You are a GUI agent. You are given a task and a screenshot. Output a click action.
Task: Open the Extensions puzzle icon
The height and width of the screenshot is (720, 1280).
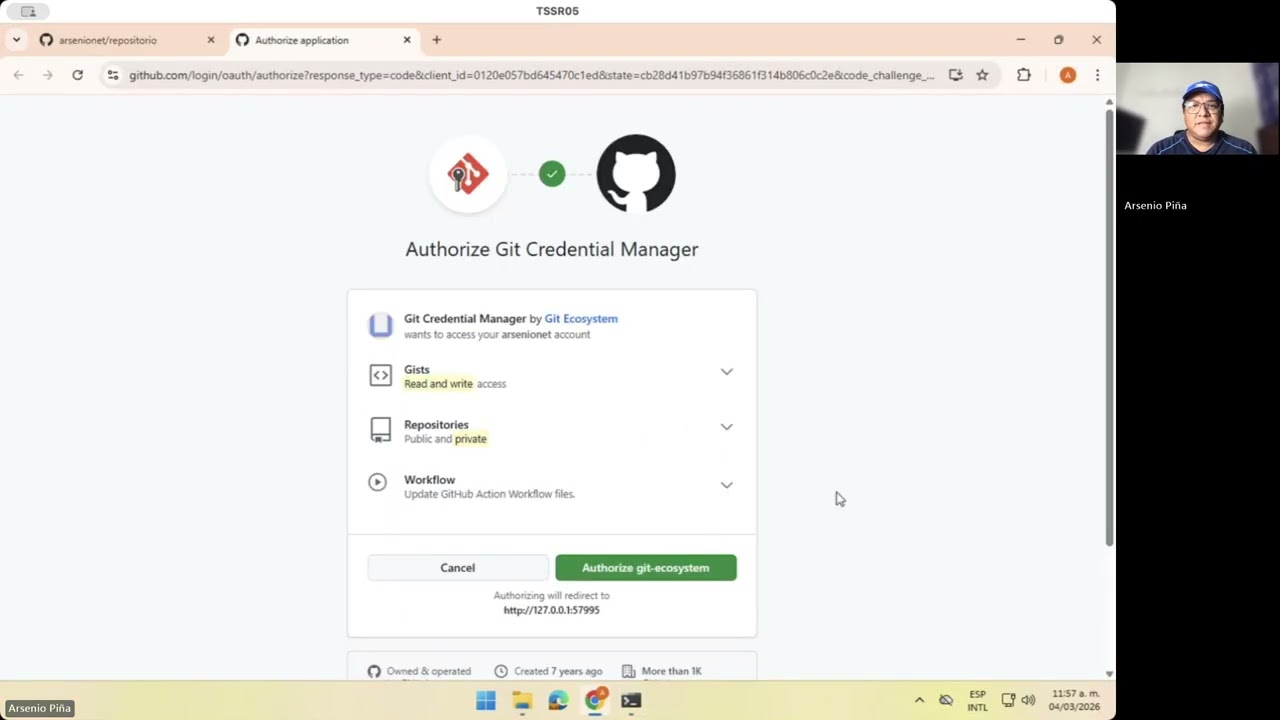pos(1023,75)
